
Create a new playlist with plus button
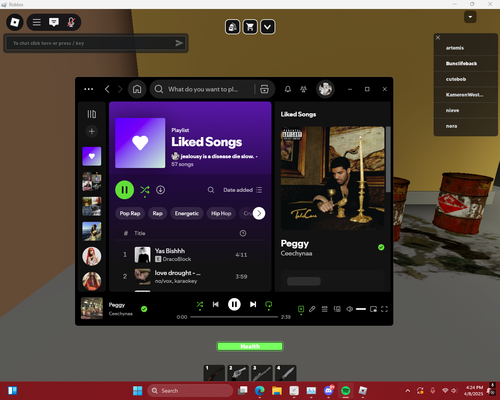(92, 131)
